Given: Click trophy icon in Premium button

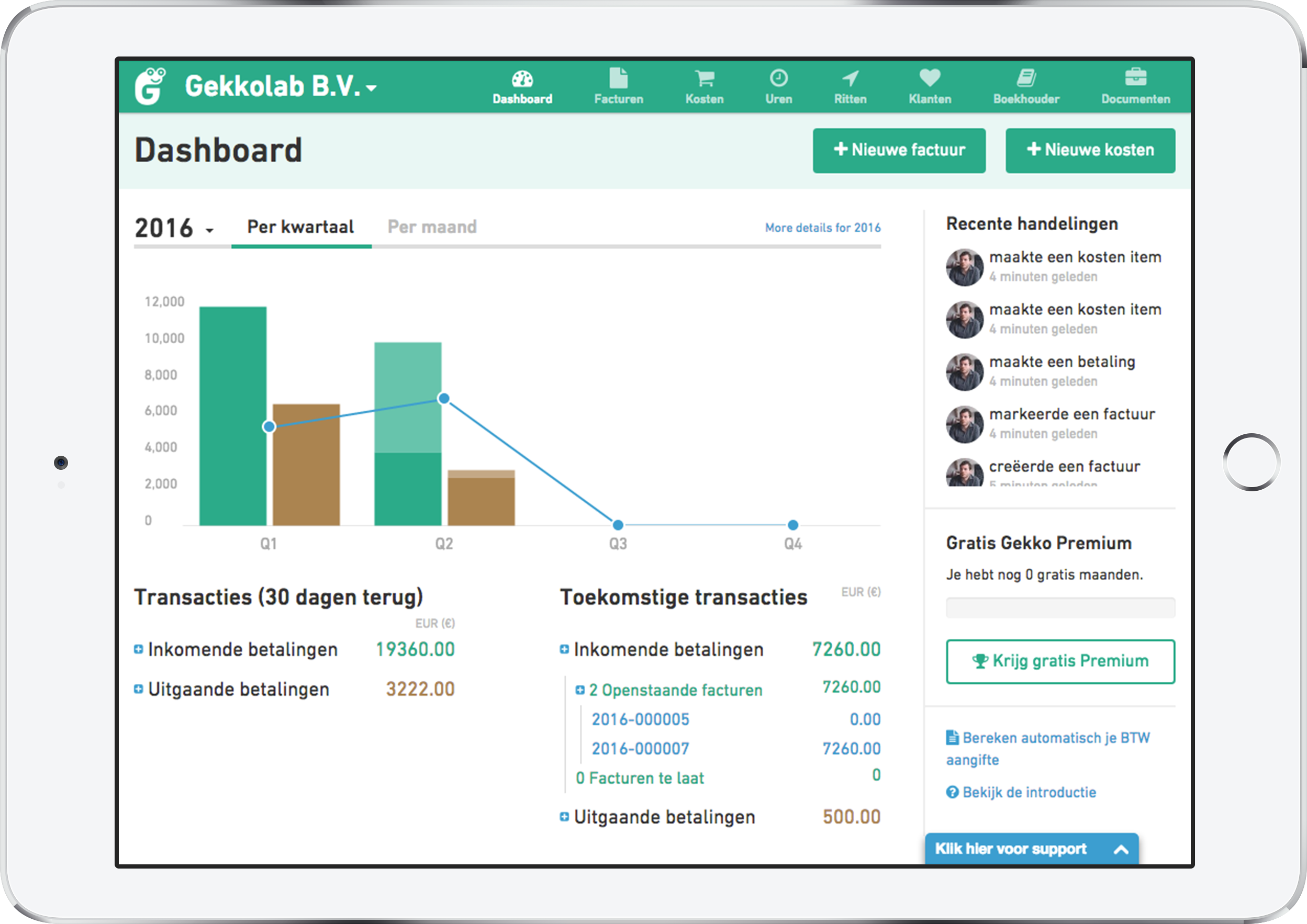Looking at the screenshot, I should 980,661.
